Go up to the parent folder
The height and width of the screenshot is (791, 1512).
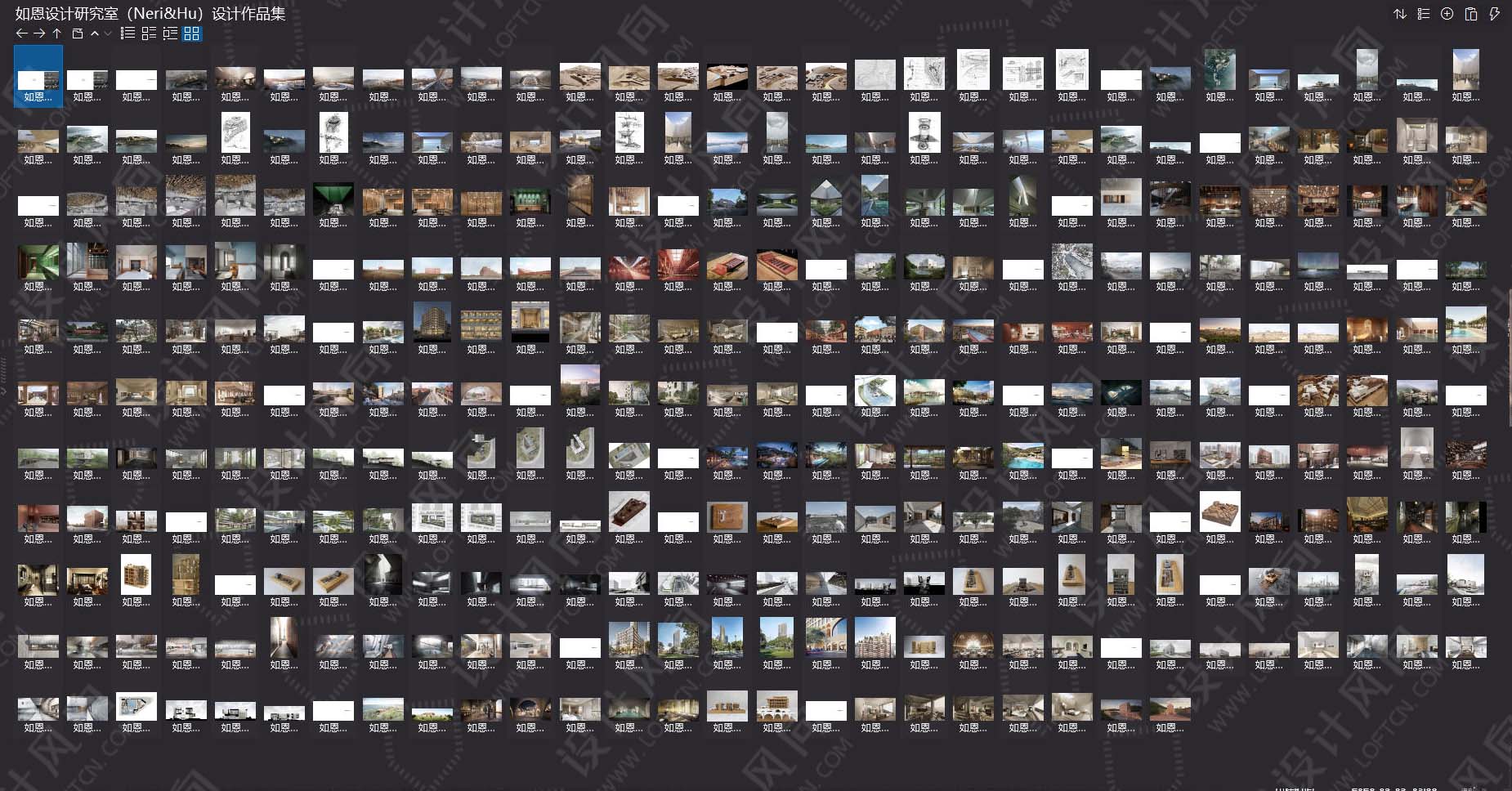[56, 34]
